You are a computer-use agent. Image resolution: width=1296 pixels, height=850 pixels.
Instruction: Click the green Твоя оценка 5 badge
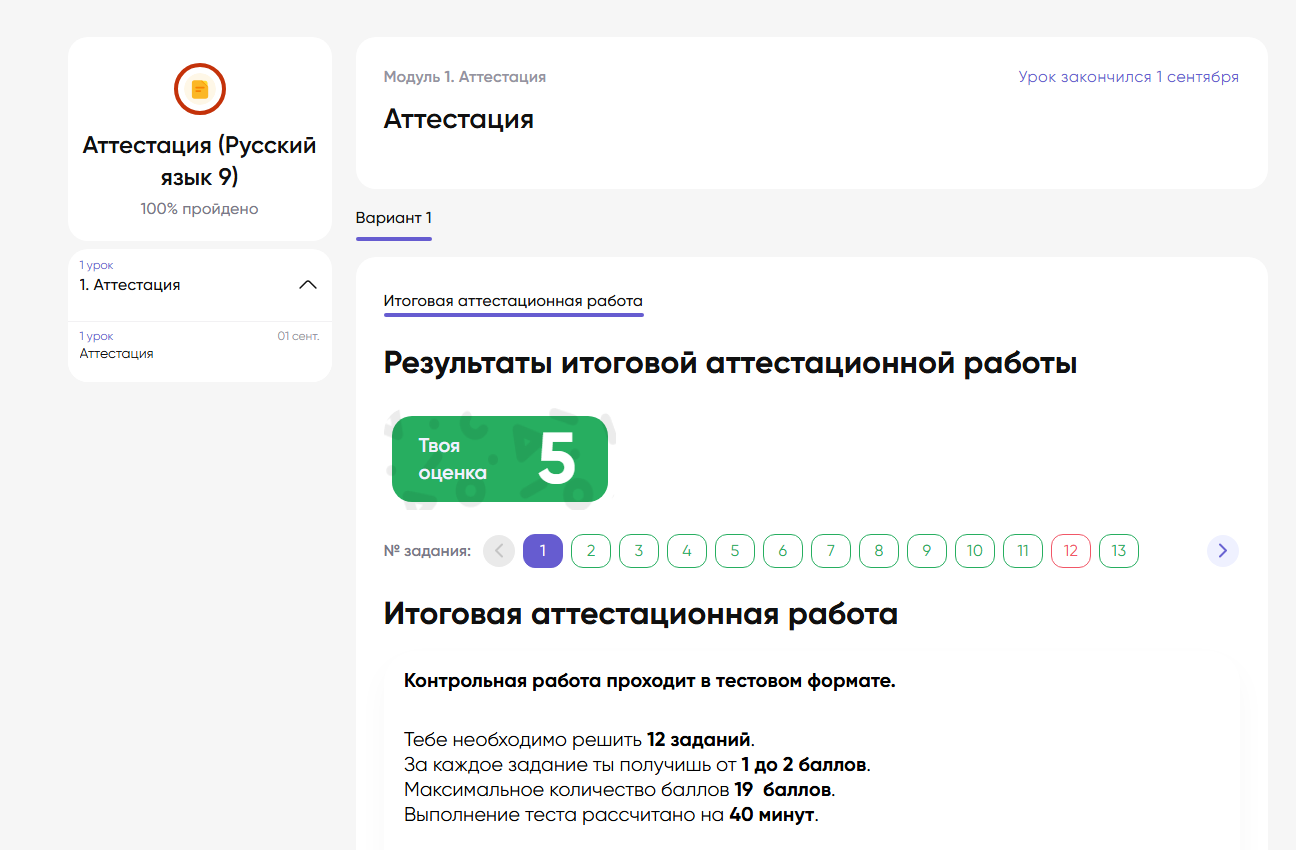(x=500, y=459)
